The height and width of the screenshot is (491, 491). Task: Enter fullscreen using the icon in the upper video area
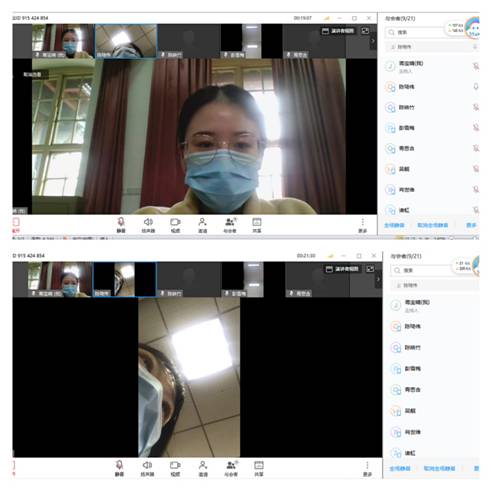click(365, 31)
